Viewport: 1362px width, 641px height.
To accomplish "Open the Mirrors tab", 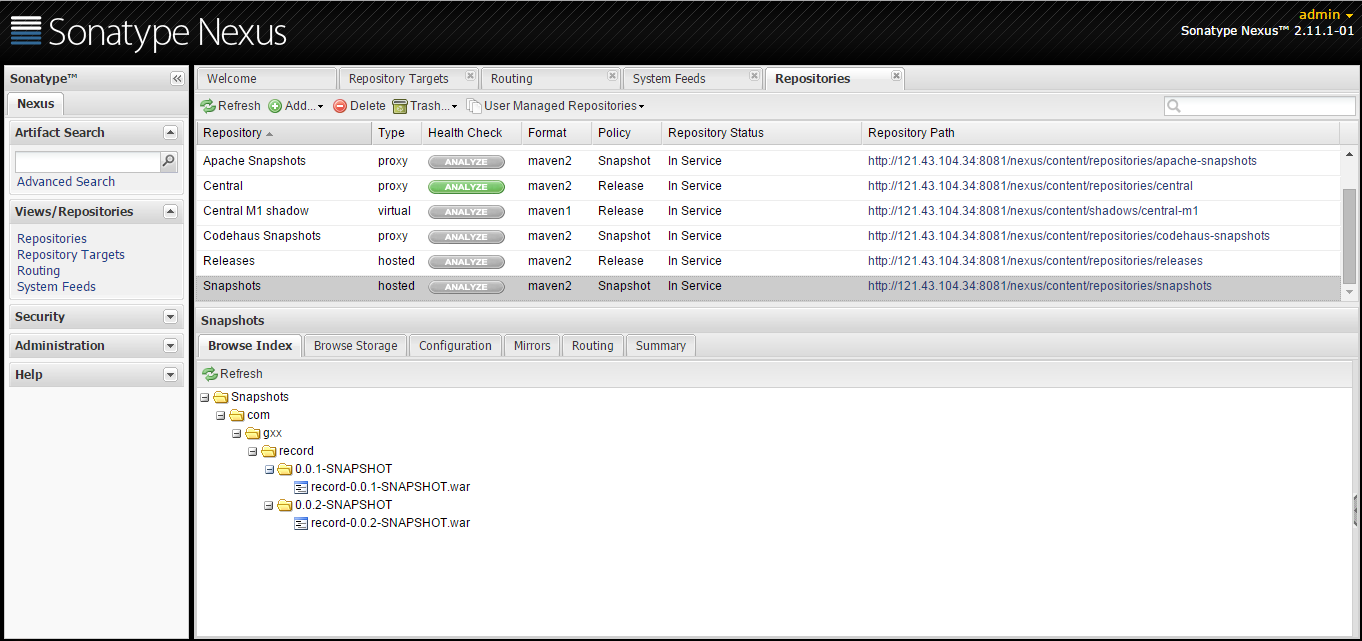I will [532, 346].
